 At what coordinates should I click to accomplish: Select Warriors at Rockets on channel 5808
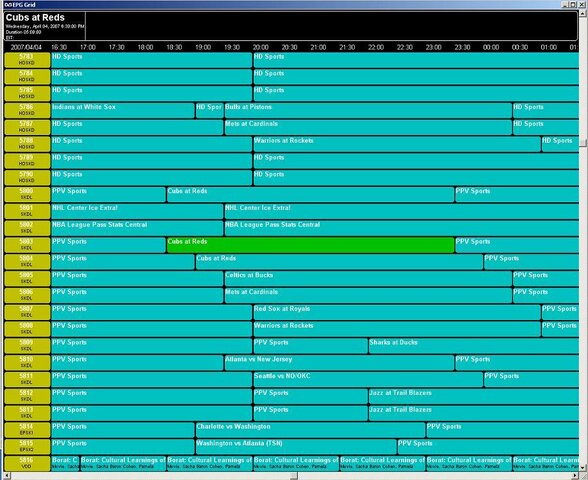[x=397, y=329]
